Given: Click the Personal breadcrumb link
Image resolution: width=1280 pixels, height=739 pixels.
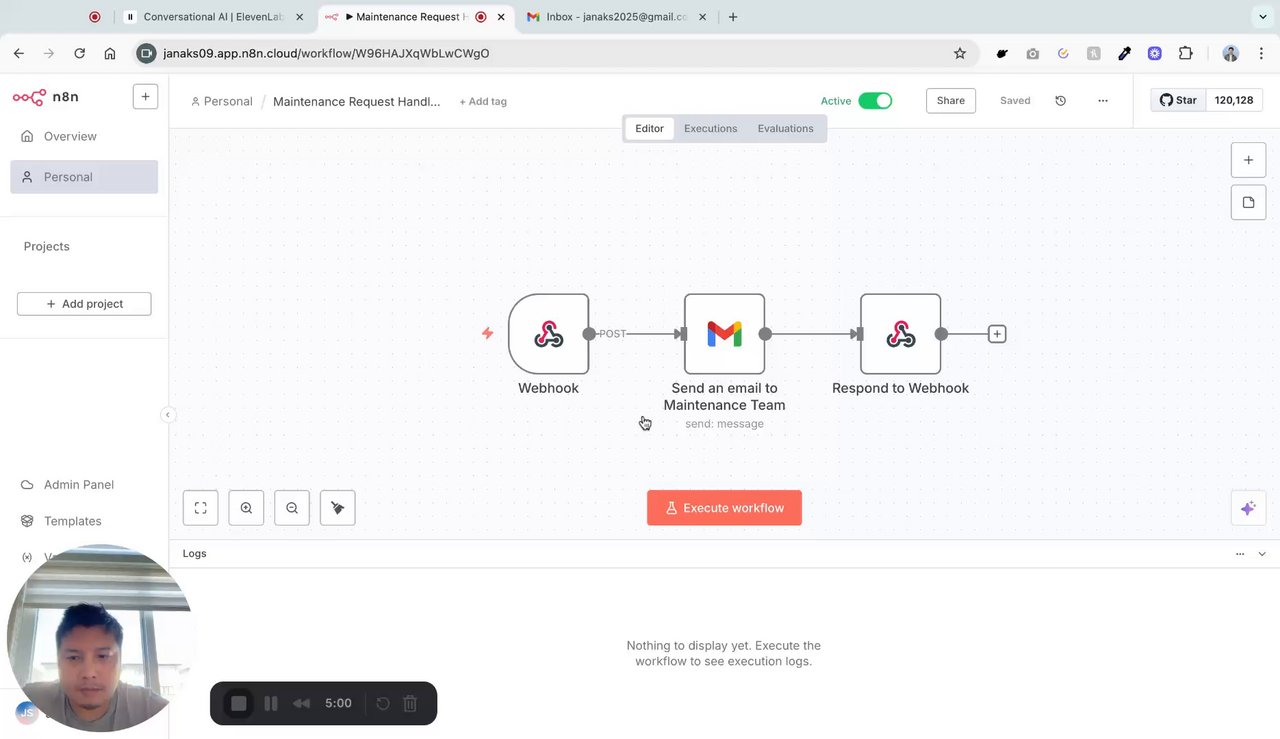Looking at the screenshot, I should (x=221, y=101).
